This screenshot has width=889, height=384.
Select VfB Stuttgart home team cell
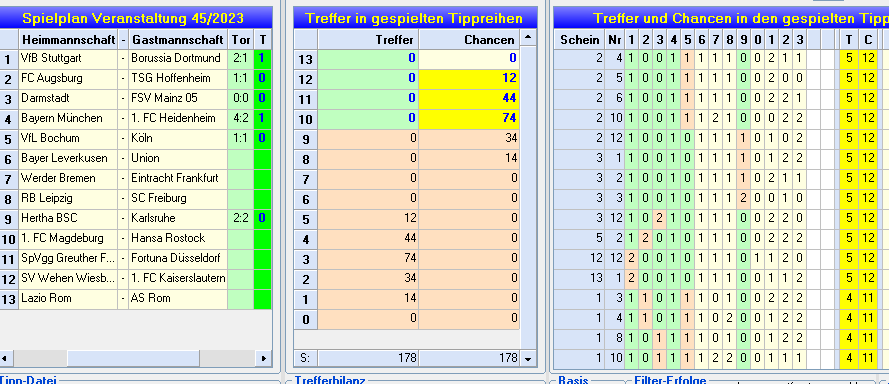pyautogui.click(x=68, y=58)
